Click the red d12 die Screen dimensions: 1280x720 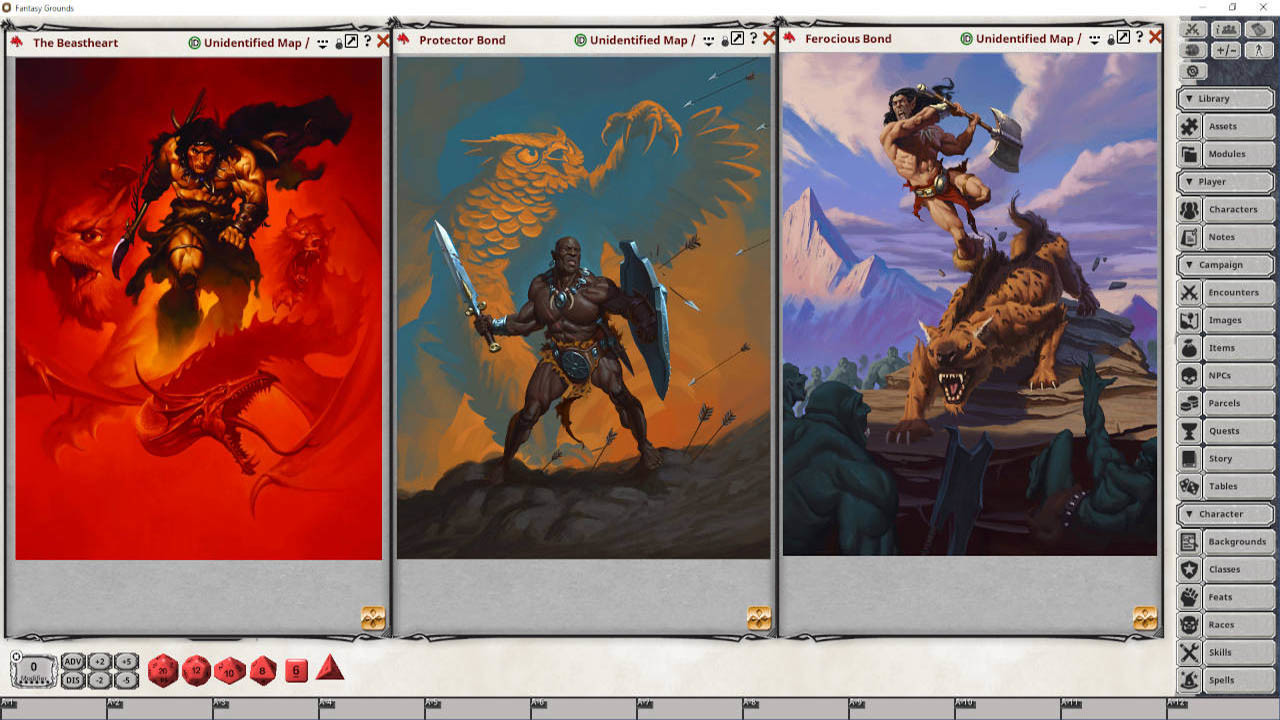[x=196, y=670]
